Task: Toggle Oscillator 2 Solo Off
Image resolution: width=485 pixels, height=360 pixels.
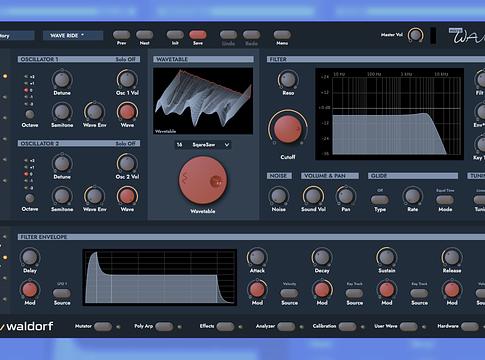Action: [125, 143]
